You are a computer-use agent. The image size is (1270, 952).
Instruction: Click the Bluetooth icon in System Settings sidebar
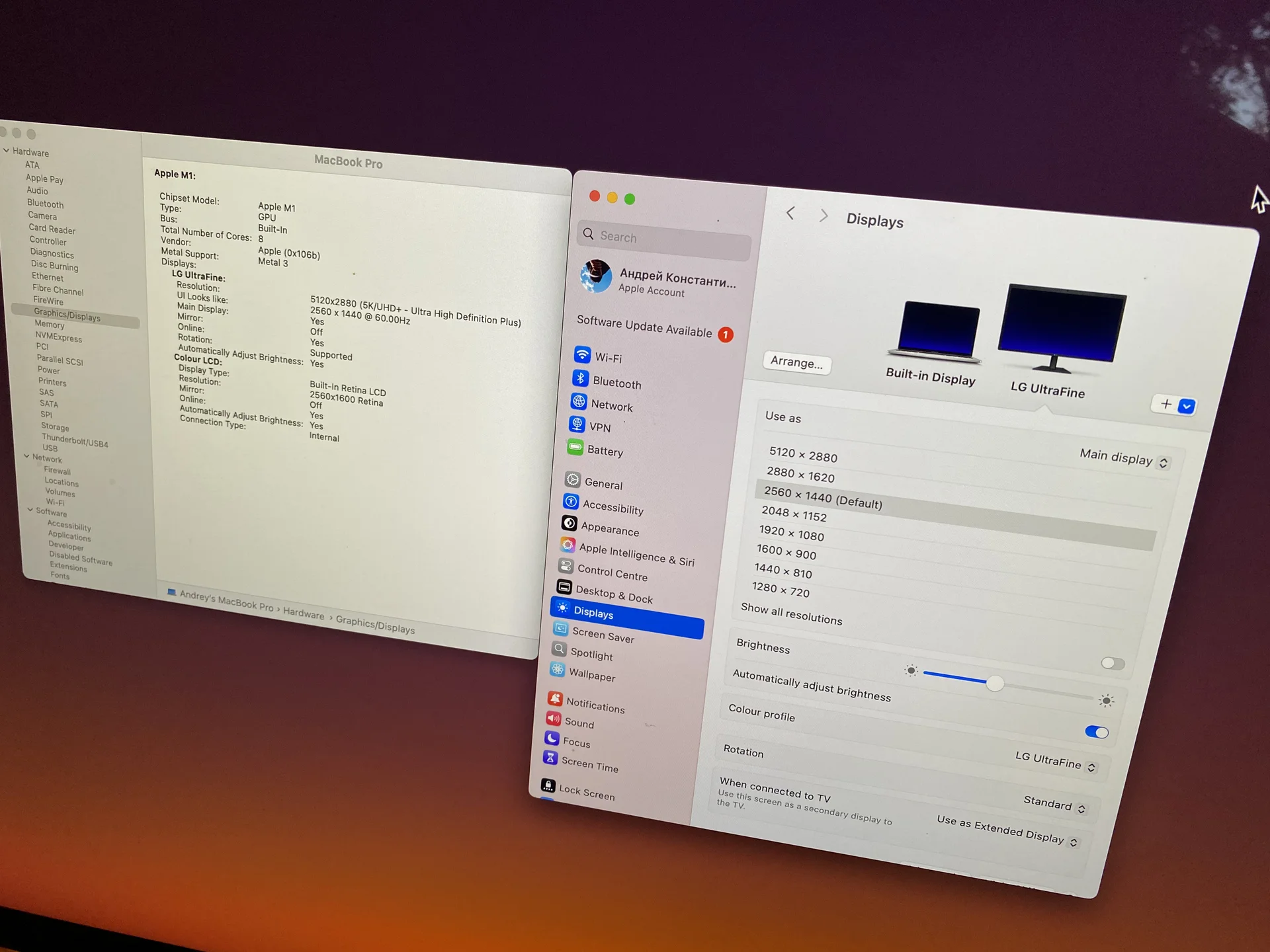pyautogui.click(x=580, y=378)
